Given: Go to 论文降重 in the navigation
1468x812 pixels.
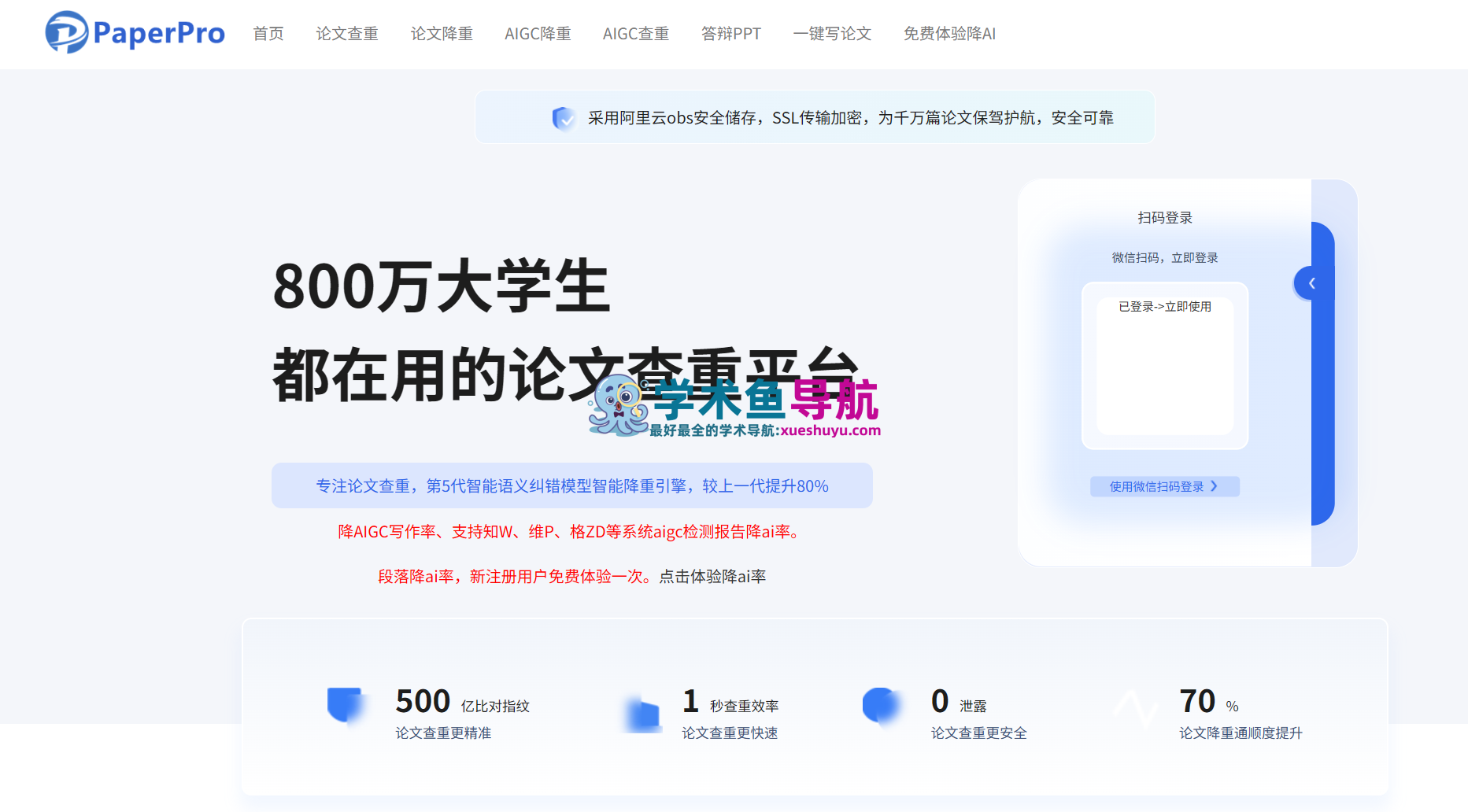Looking at the screenshot, I should coord(442,34).
